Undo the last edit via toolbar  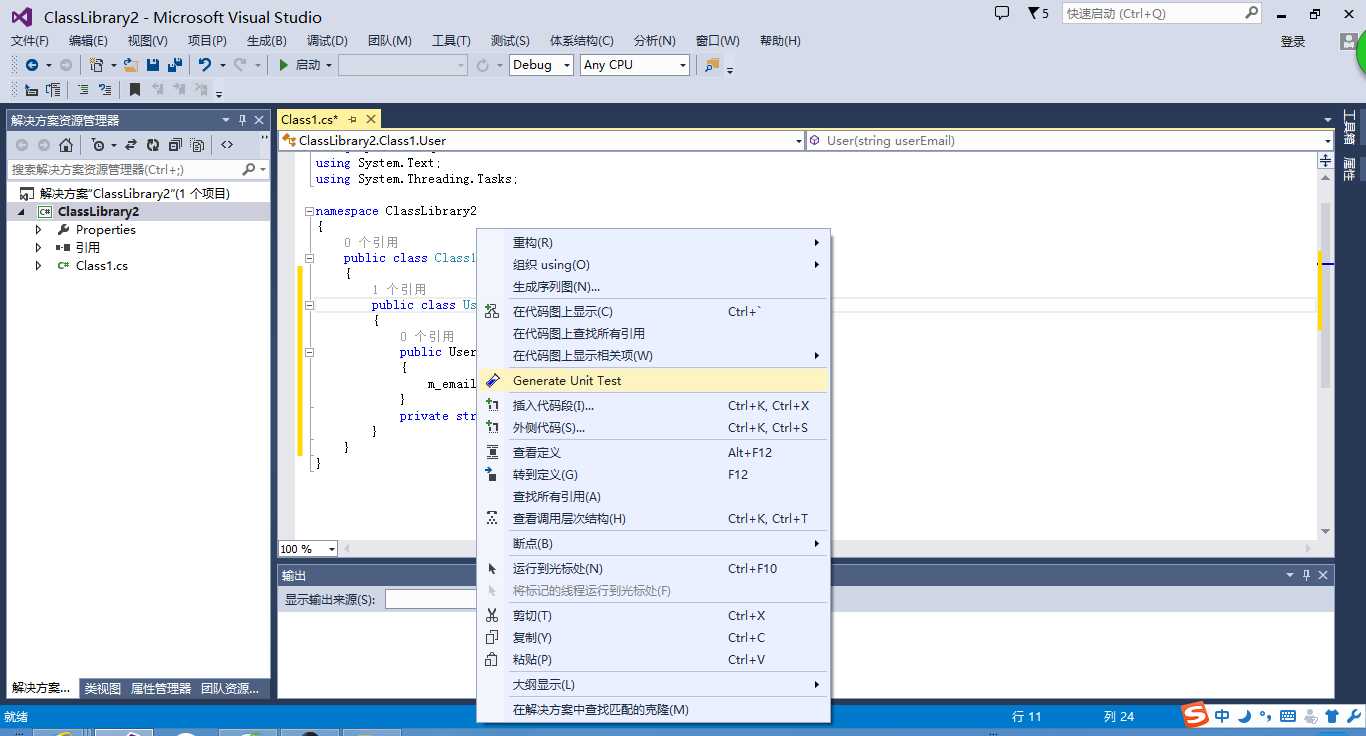[204, 65]
